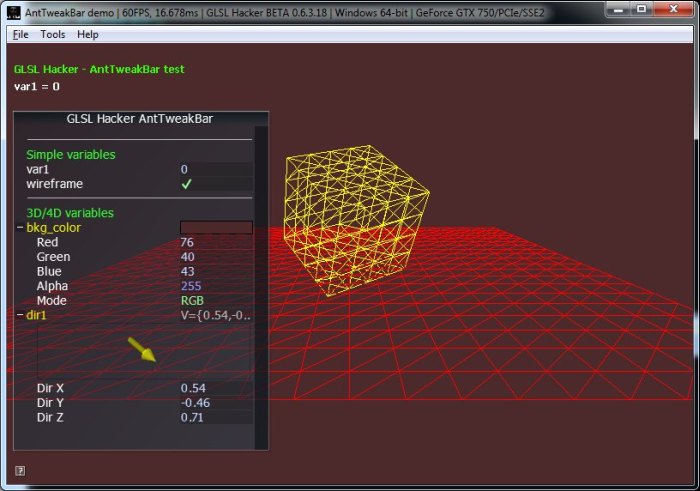
Task: Select the var1 value field
Action: (x=216, y=169)
